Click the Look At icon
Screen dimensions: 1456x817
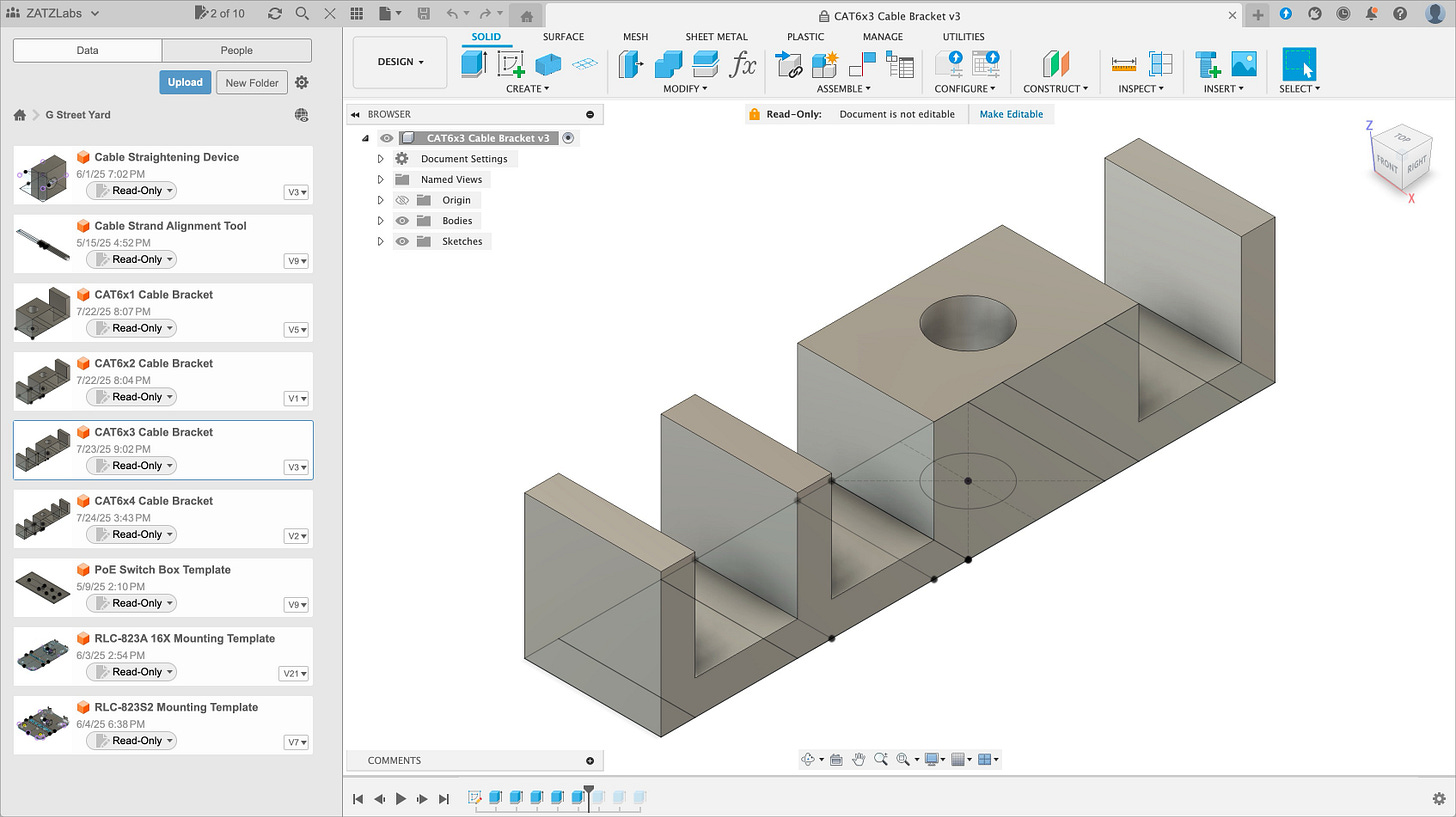[836, 759]
